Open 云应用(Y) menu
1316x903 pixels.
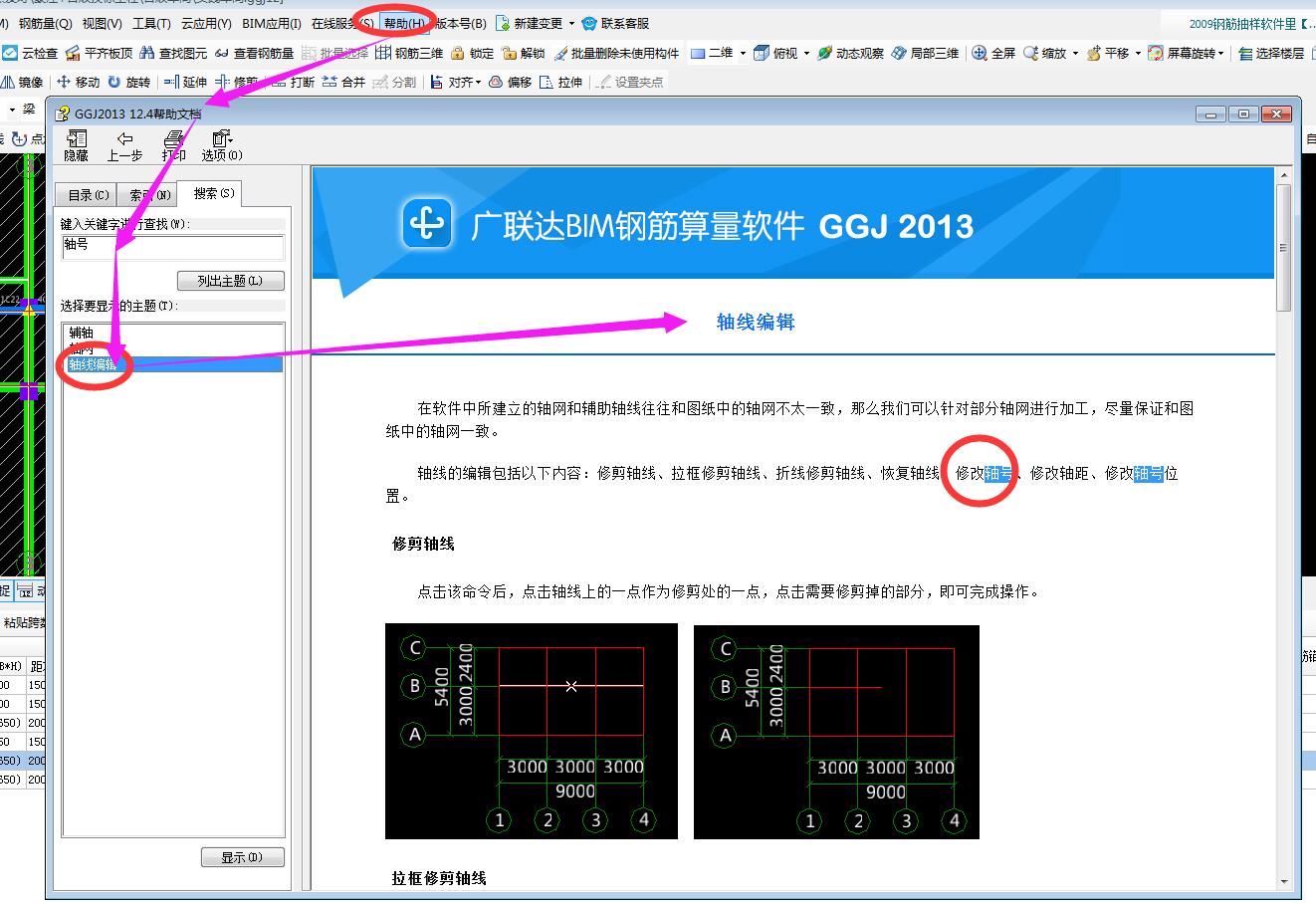[x=206, y=23]
